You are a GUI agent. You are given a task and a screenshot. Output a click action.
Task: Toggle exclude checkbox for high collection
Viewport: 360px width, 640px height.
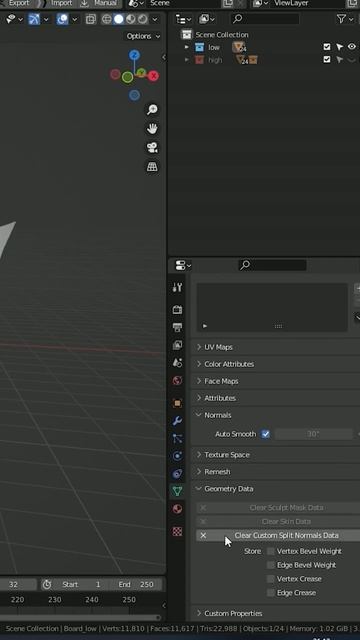327,60
